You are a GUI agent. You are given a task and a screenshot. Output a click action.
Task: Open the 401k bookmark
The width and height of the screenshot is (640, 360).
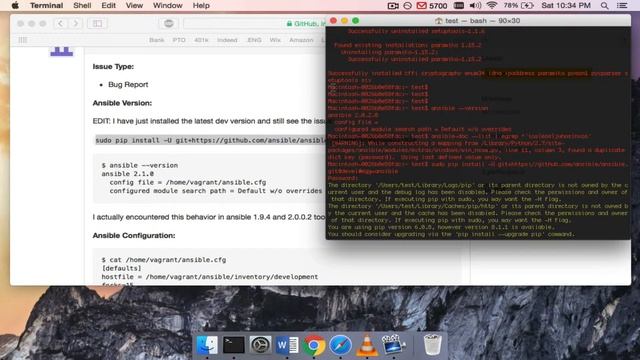(201, 40)
